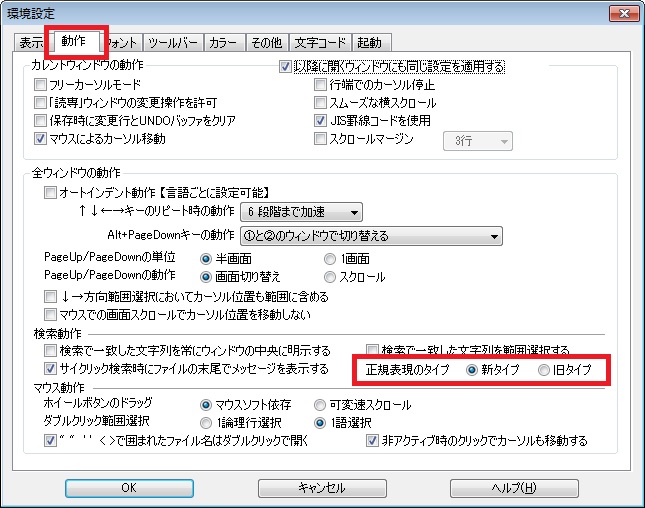
Task: Enable スムーズな横スクロール checkbox
Action: [x=320, y=103]
